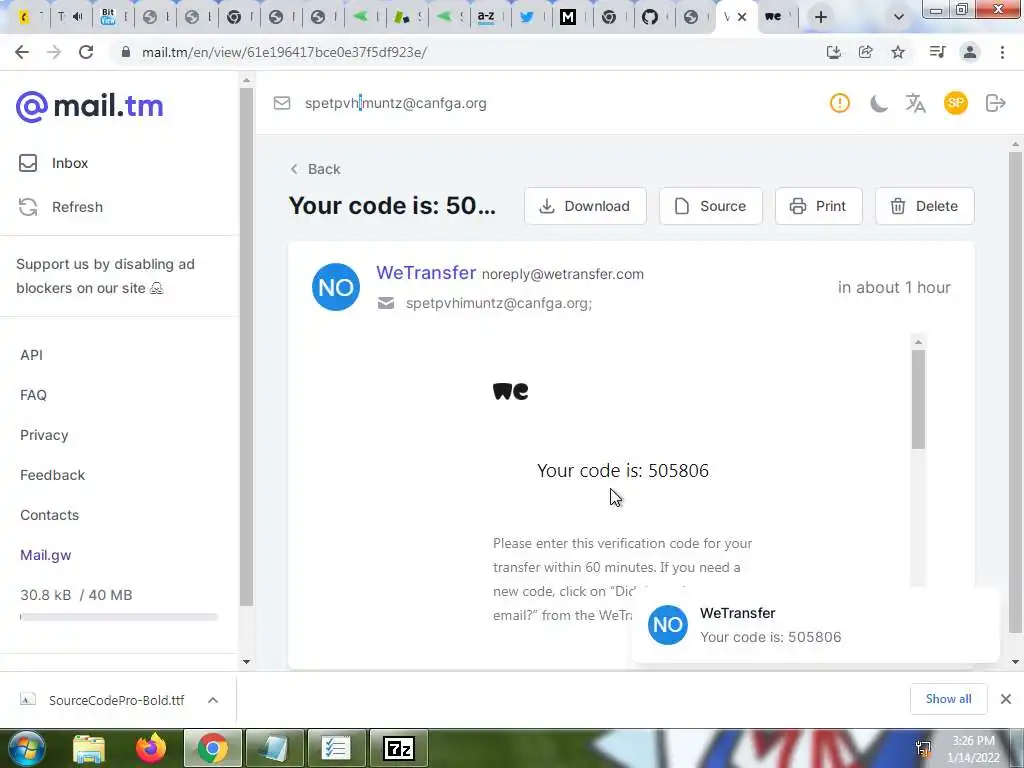Switch to the GitHub tab
This screenshot has width=1024, height=768.
pyautogui.click(x=650, y=18)
